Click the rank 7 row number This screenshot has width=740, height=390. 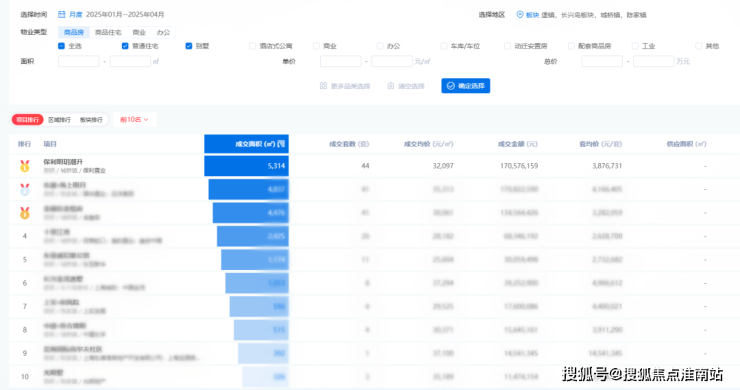tap(25, 306)
